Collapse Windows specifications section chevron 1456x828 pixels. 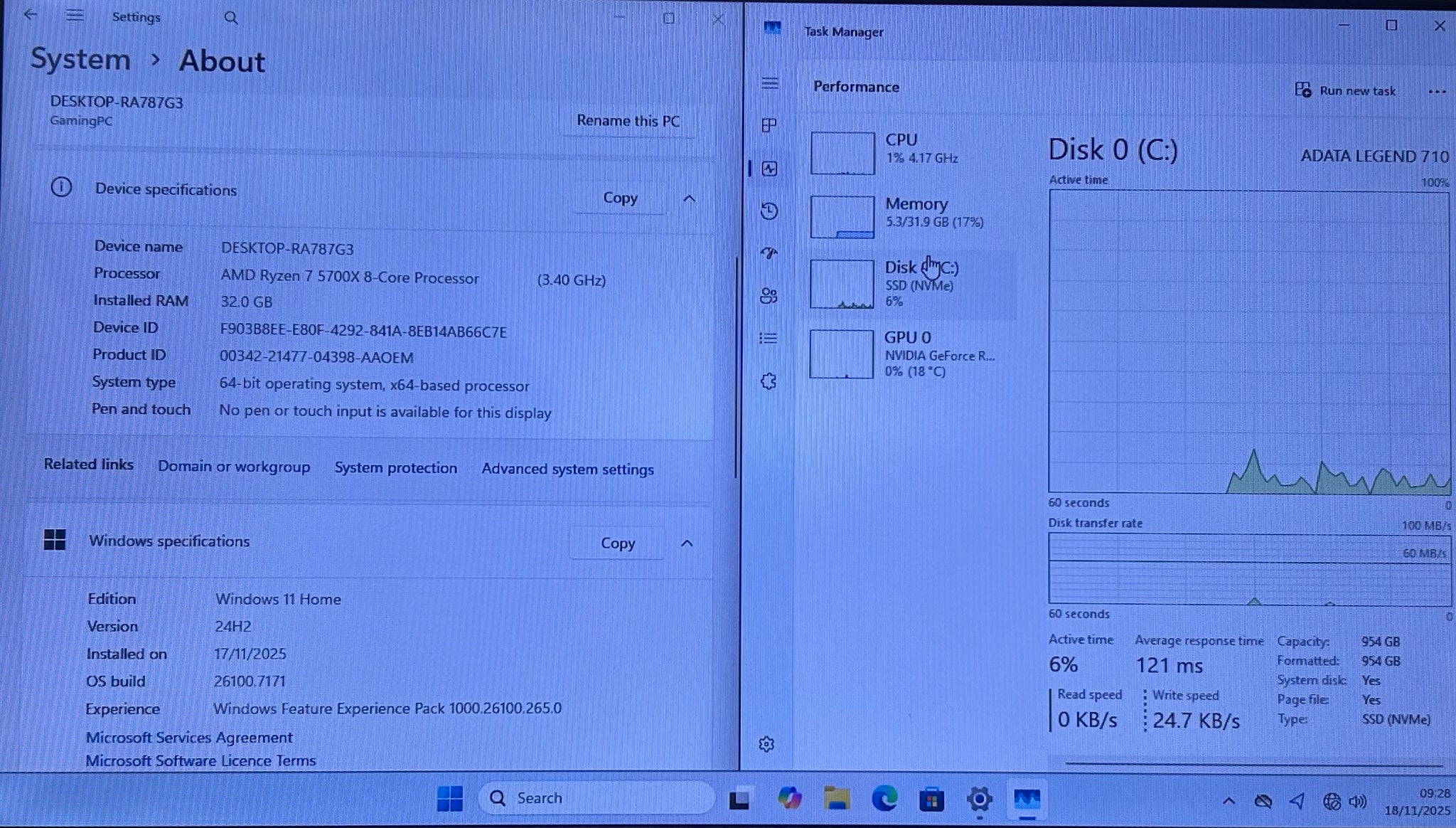point(687,544)
